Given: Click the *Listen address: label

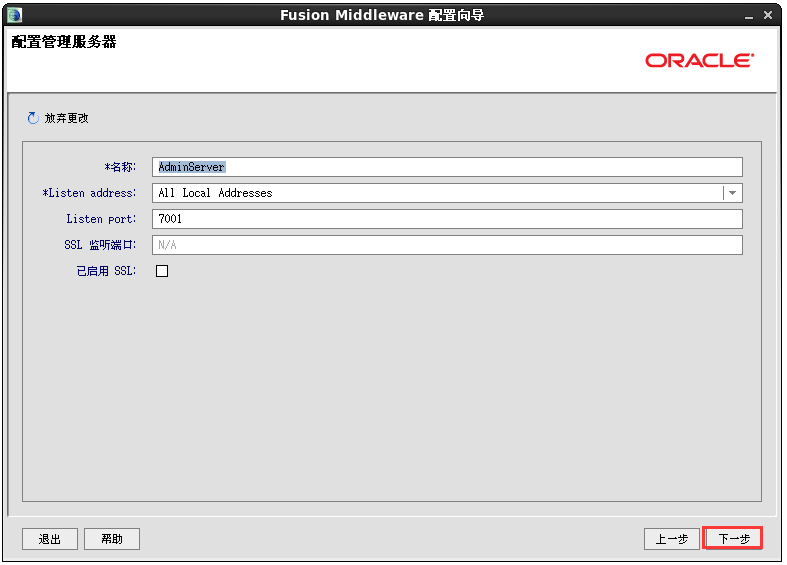Looking at the screenshot, I should click(89, 193).
